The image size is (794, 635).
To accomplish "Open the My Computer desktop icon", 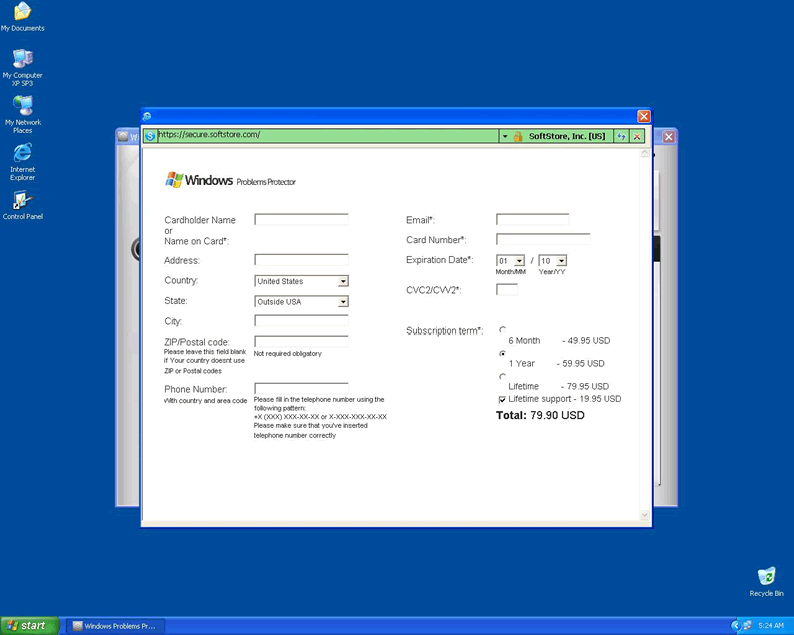I will (x=22, y=59).
